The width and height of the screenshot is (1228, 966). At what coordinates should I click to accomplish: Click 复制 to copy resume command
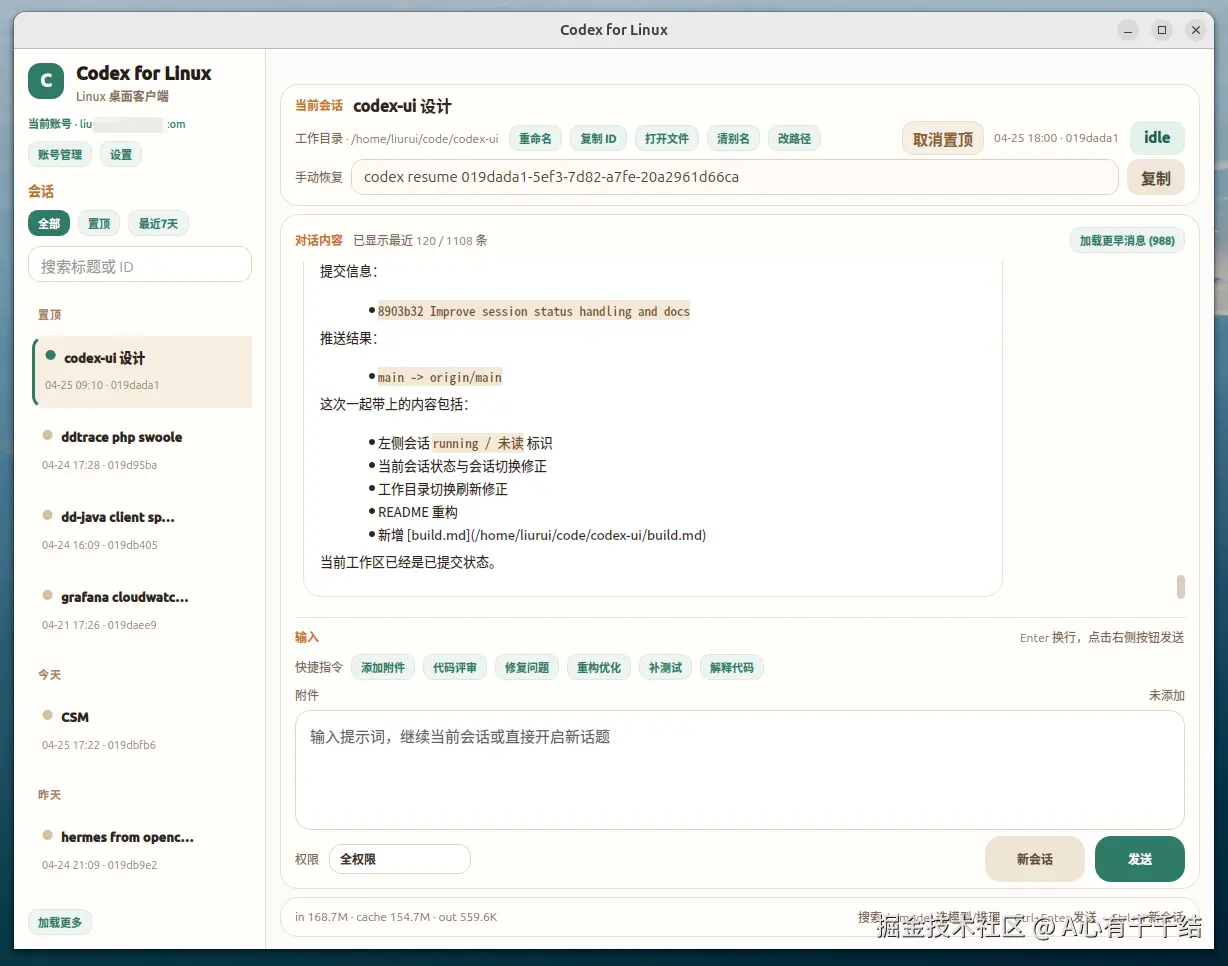click(x=1156, y=178)
